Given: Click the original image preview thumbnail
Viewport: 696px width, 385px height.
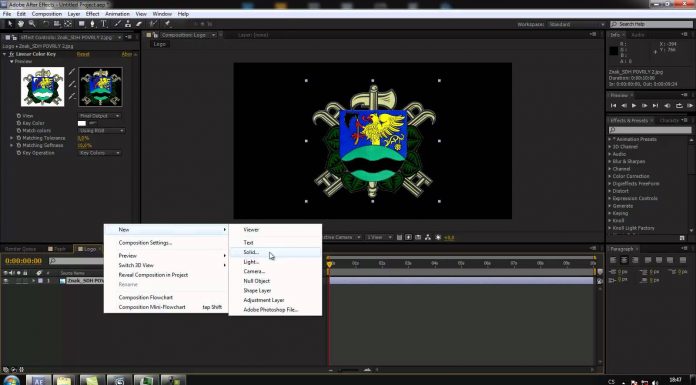Looking at the screenshot, I should coord(43,87).
